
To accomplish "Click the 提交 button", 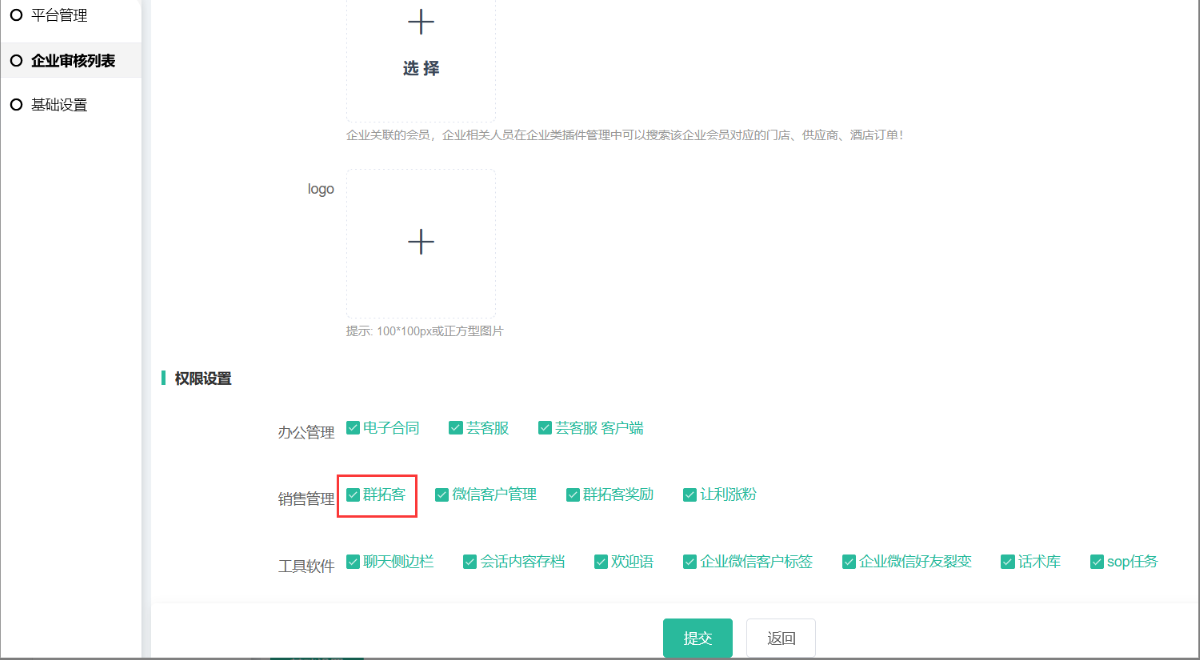I will (x=697, y=638).
